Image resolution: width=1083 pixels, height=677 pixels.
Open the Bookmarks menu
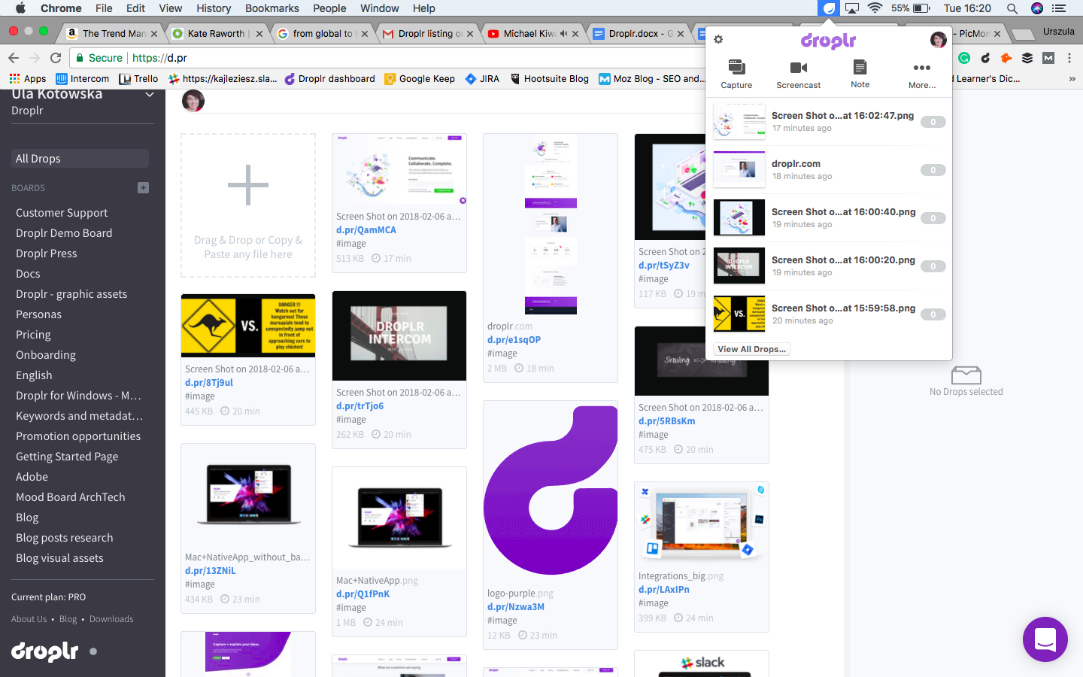[272, 8]
